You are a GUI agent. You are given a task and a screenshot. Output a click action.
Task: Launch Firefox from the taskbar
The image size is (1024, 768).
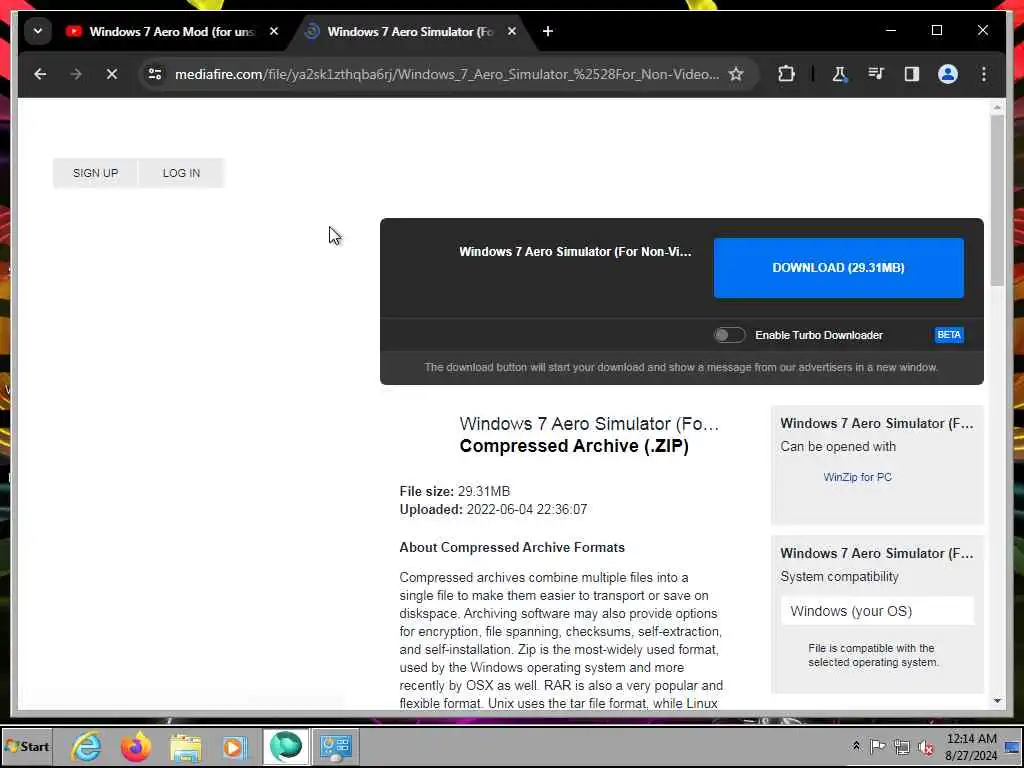pyautogui.click(x=136, y=746)
